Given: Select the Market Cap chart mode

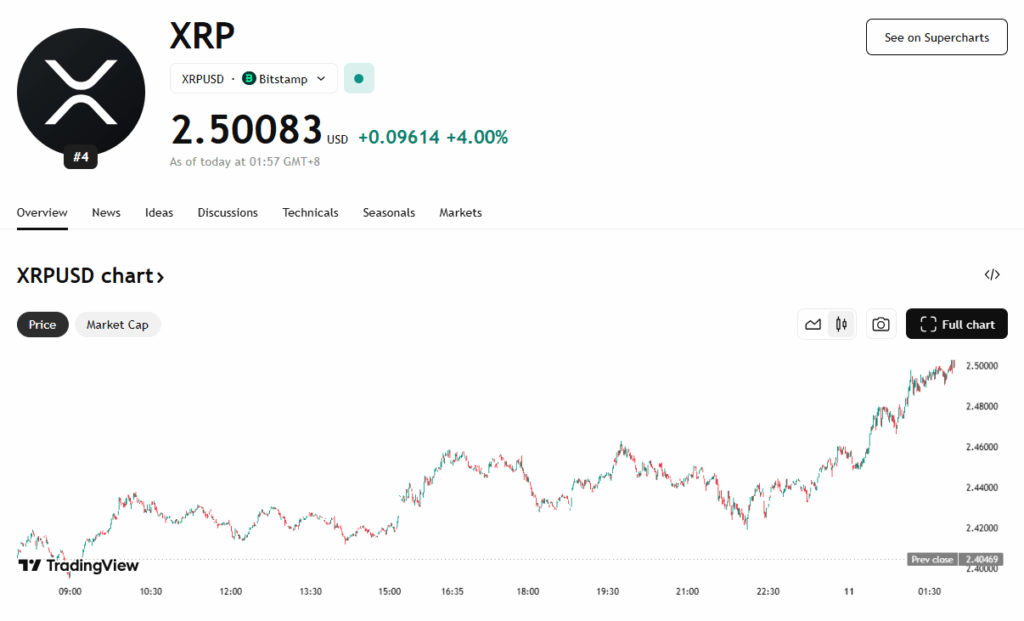Looking at the screenshot, I should (x=118, y=325).
